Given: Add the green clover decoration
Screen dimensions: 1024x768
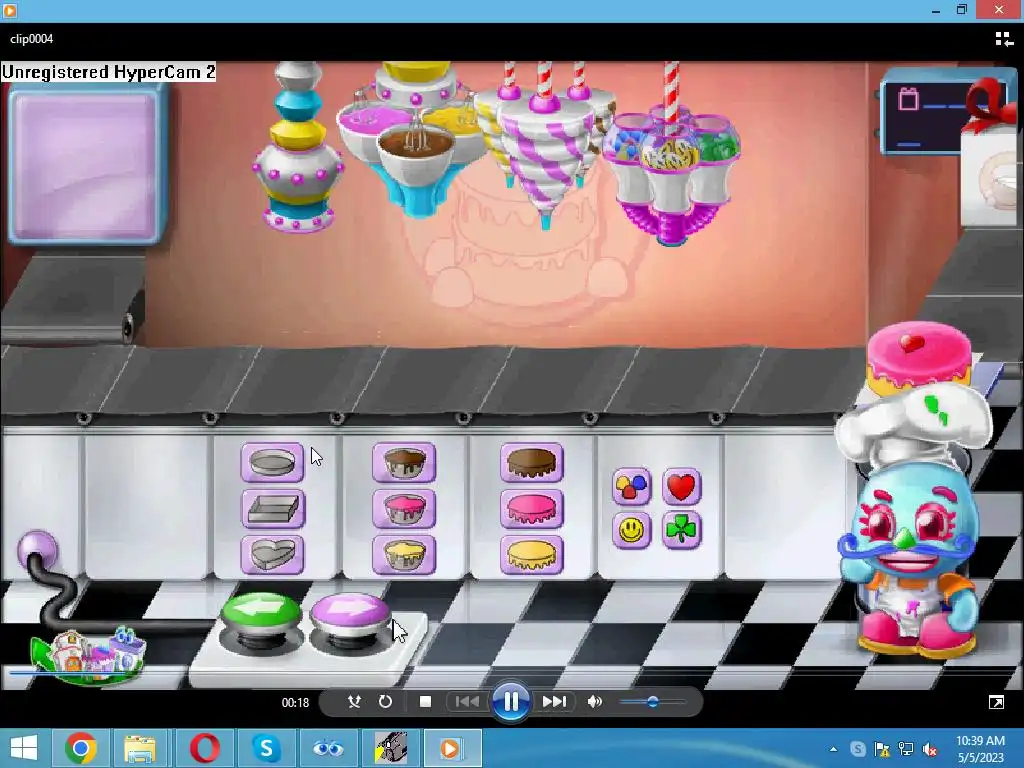Looking at the screenshot, I should pos(681,530).
